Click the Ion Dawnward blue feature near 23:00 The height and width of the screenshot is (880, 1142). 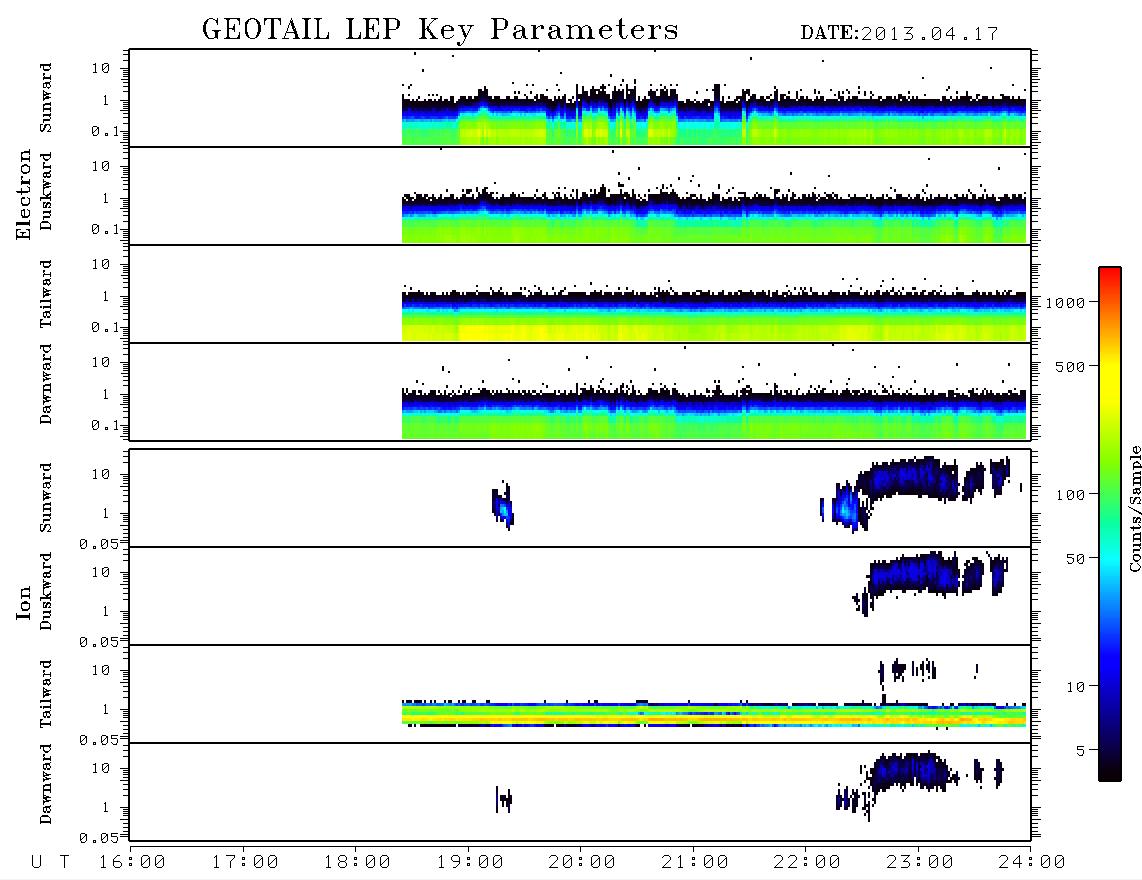tap(909, 771)
